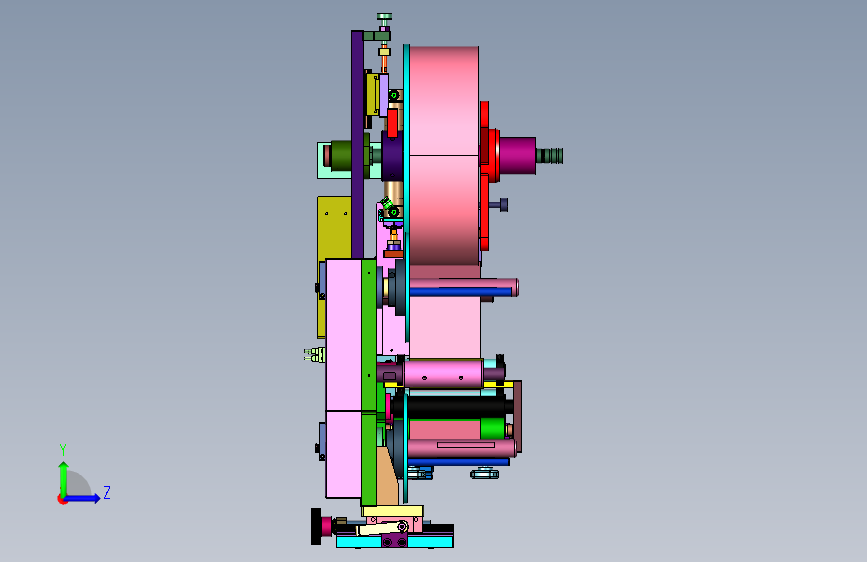Select the green vertical mounting plate
This screenshot has width=867, height=562.
pos(369,382)
